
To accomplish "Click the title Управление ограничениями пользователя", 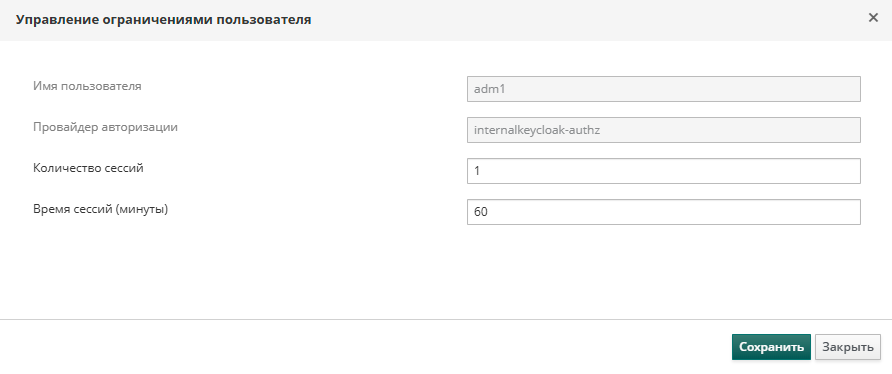I will coord(163,20).
